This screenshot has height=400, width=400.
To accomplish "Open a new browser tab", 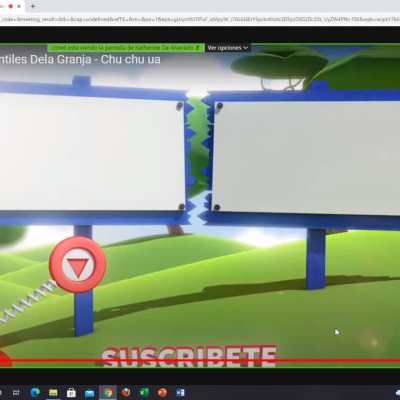I will point(33,6).
